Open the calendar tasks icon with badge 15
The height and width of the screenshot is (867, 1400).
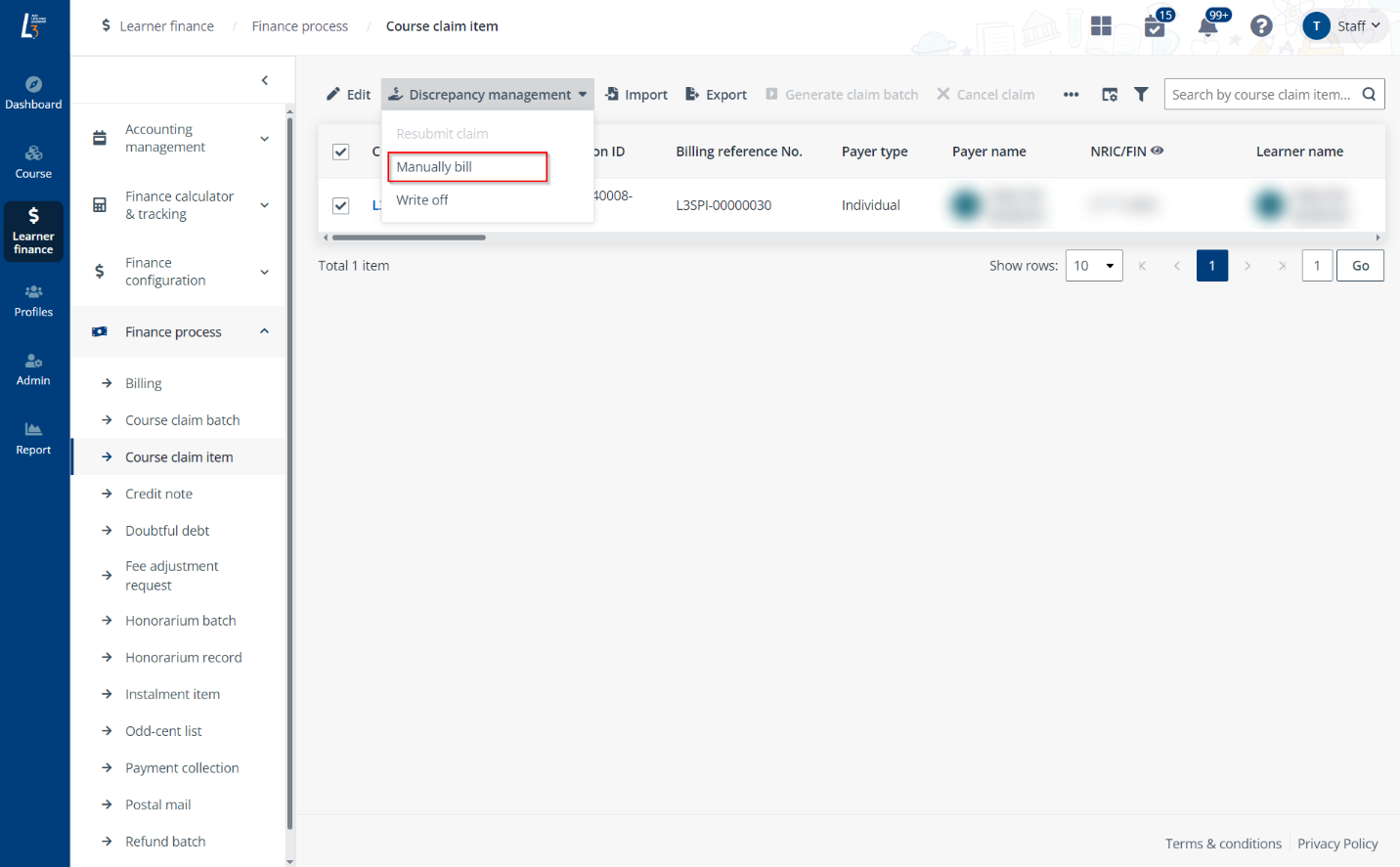[1155, 26]
